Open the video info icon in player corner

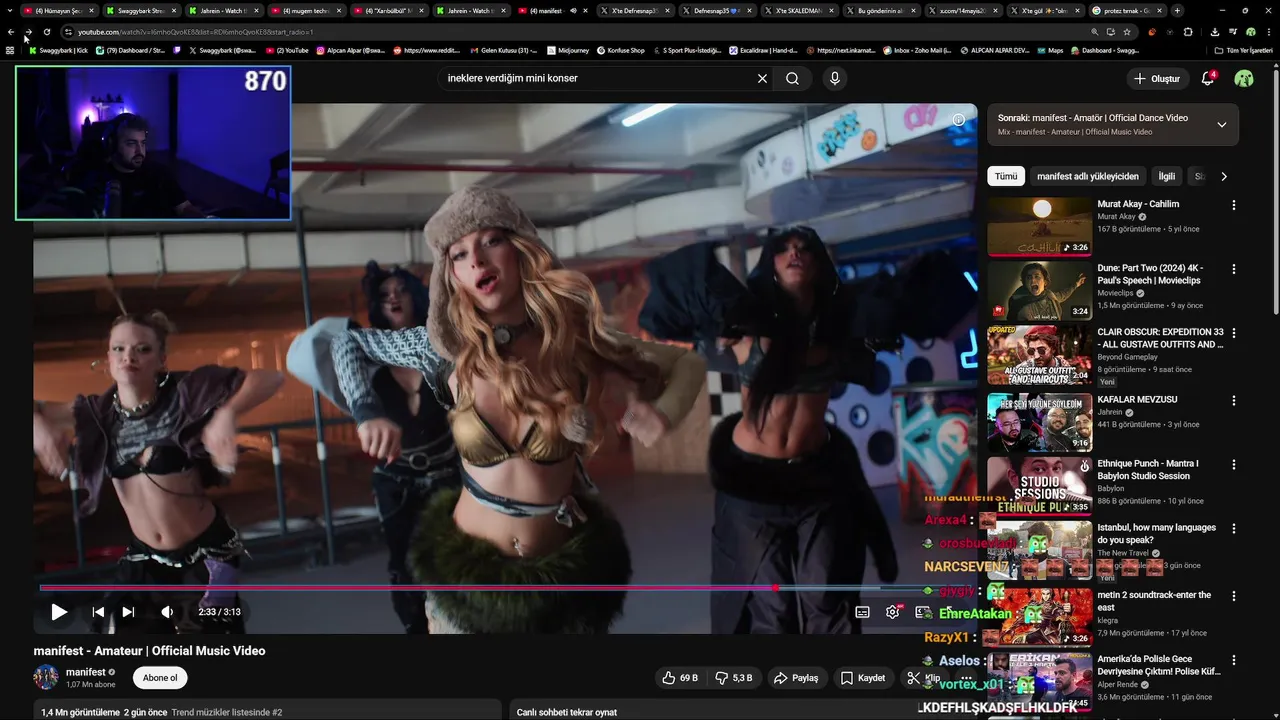(x=958, y=120)
